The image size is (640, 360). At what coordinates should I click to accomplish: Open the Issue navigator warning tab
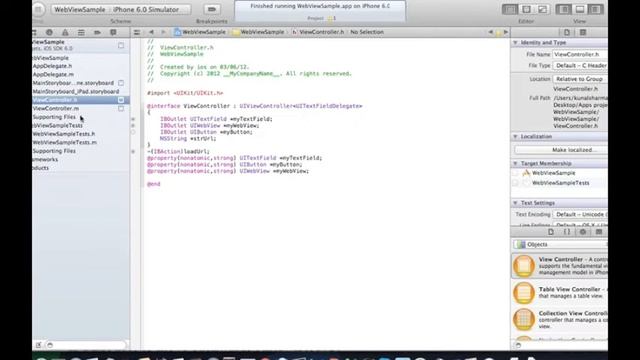(65, 32)
